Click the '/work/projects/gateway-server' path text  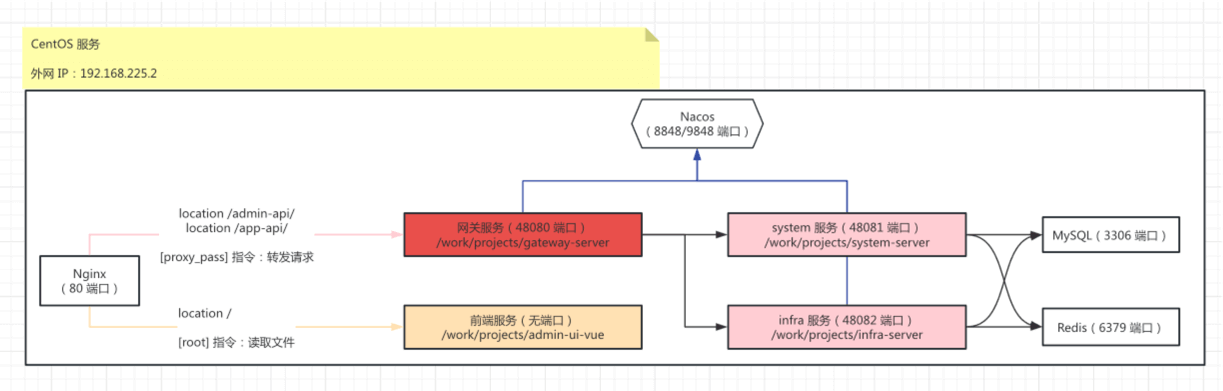522,243
